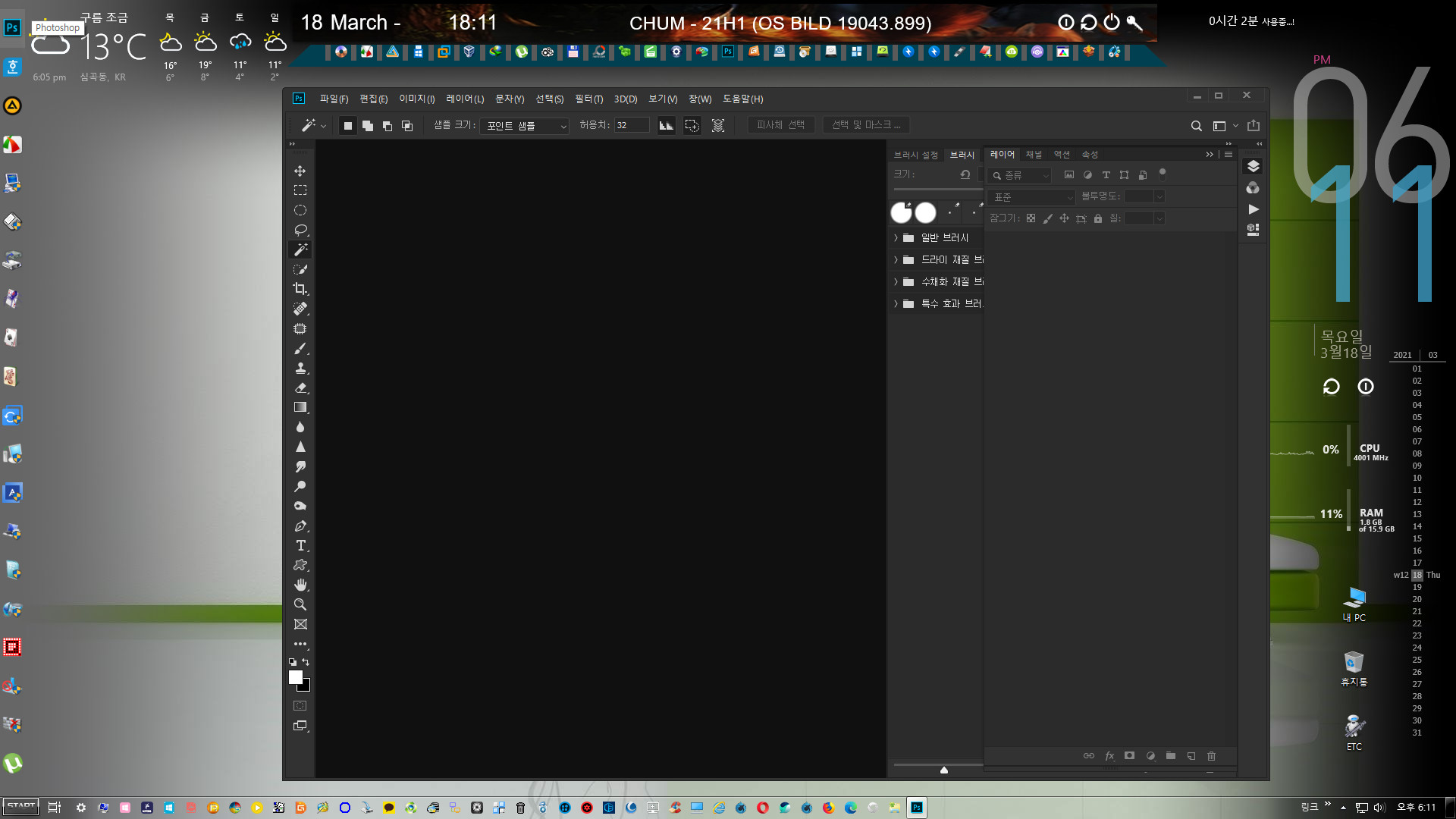Expand the 드라이 재질 brush folder

(x=896, y=260)
